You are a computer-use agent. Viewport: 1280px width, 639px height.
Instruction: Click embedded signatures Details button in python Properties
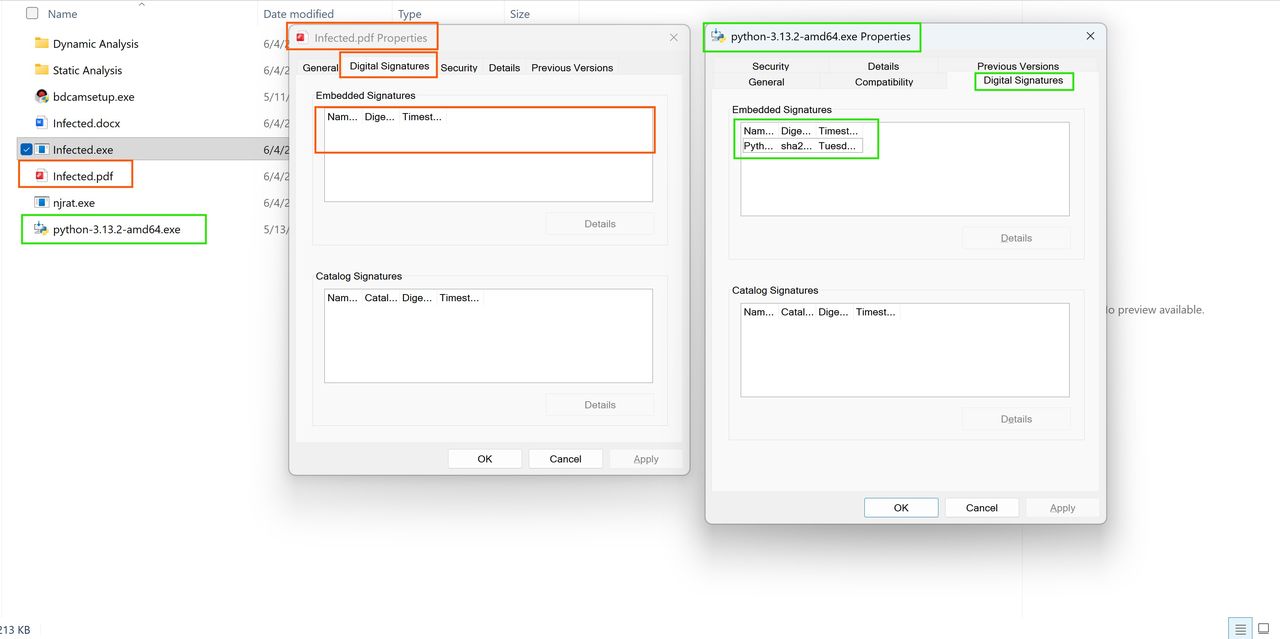(1016, 238)
